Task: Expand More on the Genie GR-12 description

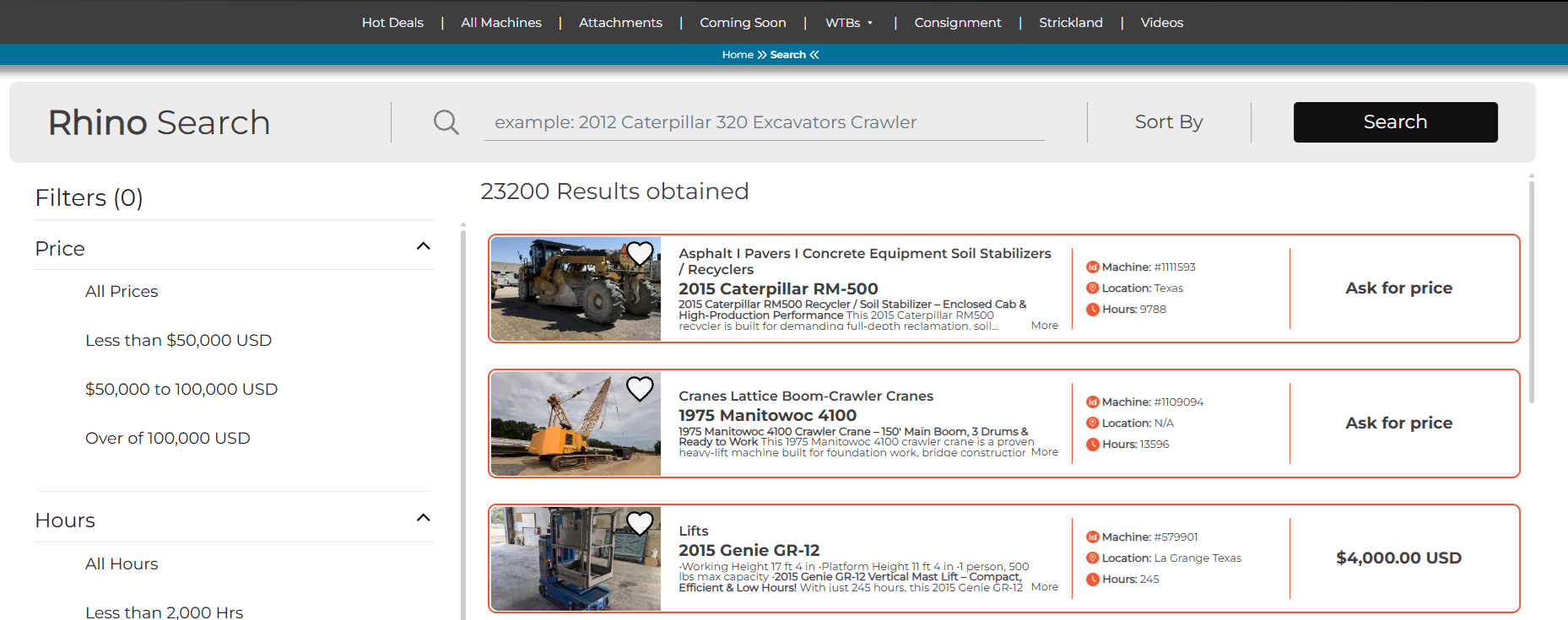Action: pos(1045,587)
